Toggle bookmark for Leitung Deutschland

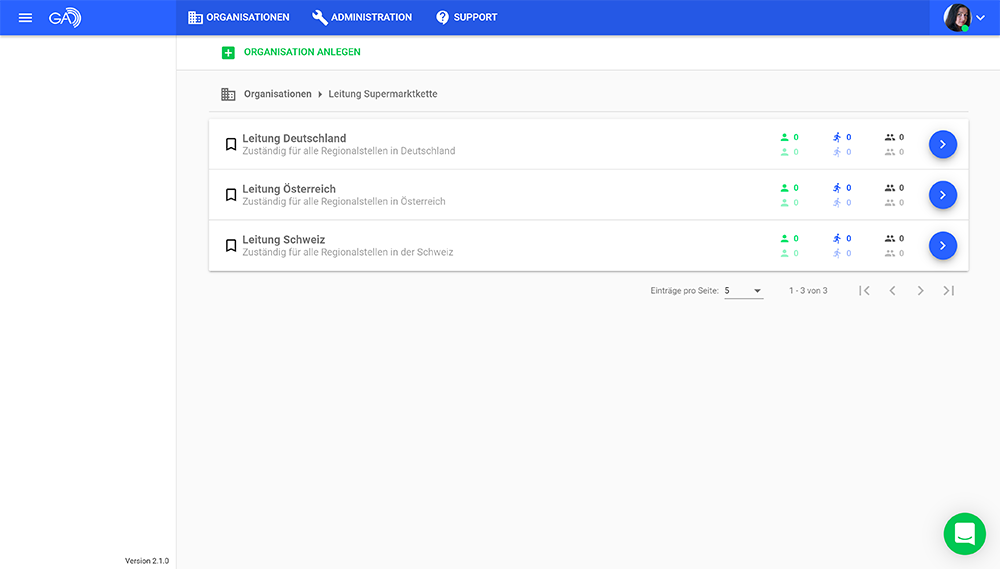(x=231, y=144)
